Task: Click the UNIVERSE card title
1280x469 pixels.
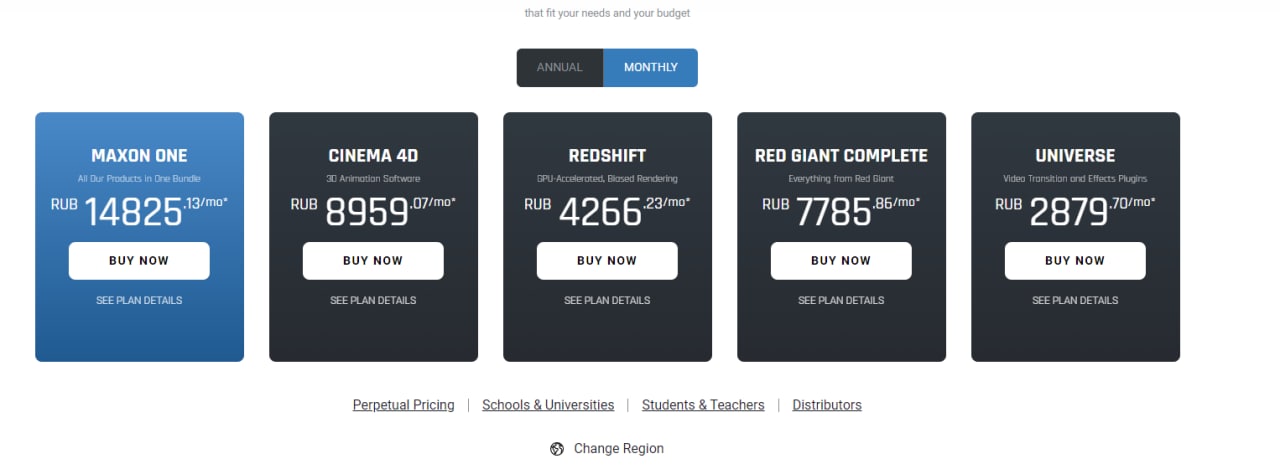Action: point(1075,156)
